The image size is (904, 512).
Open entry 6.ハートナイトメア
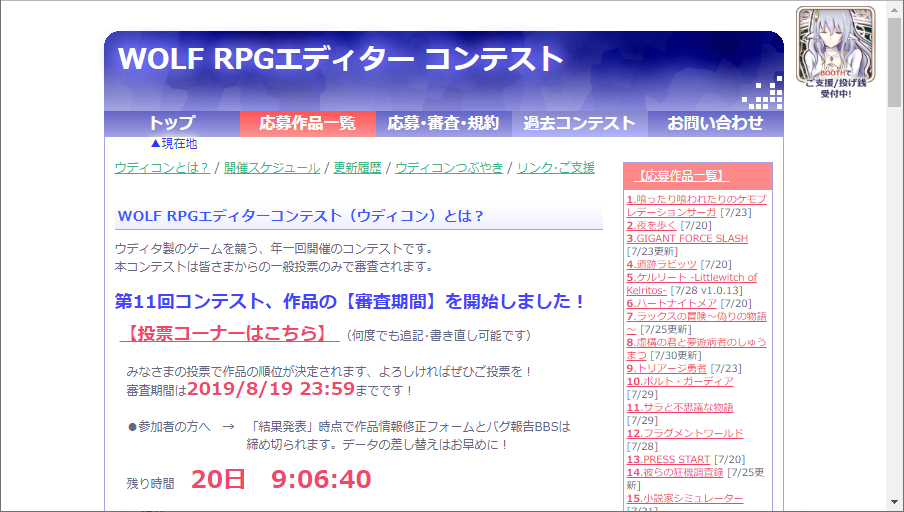coord(672,303)
